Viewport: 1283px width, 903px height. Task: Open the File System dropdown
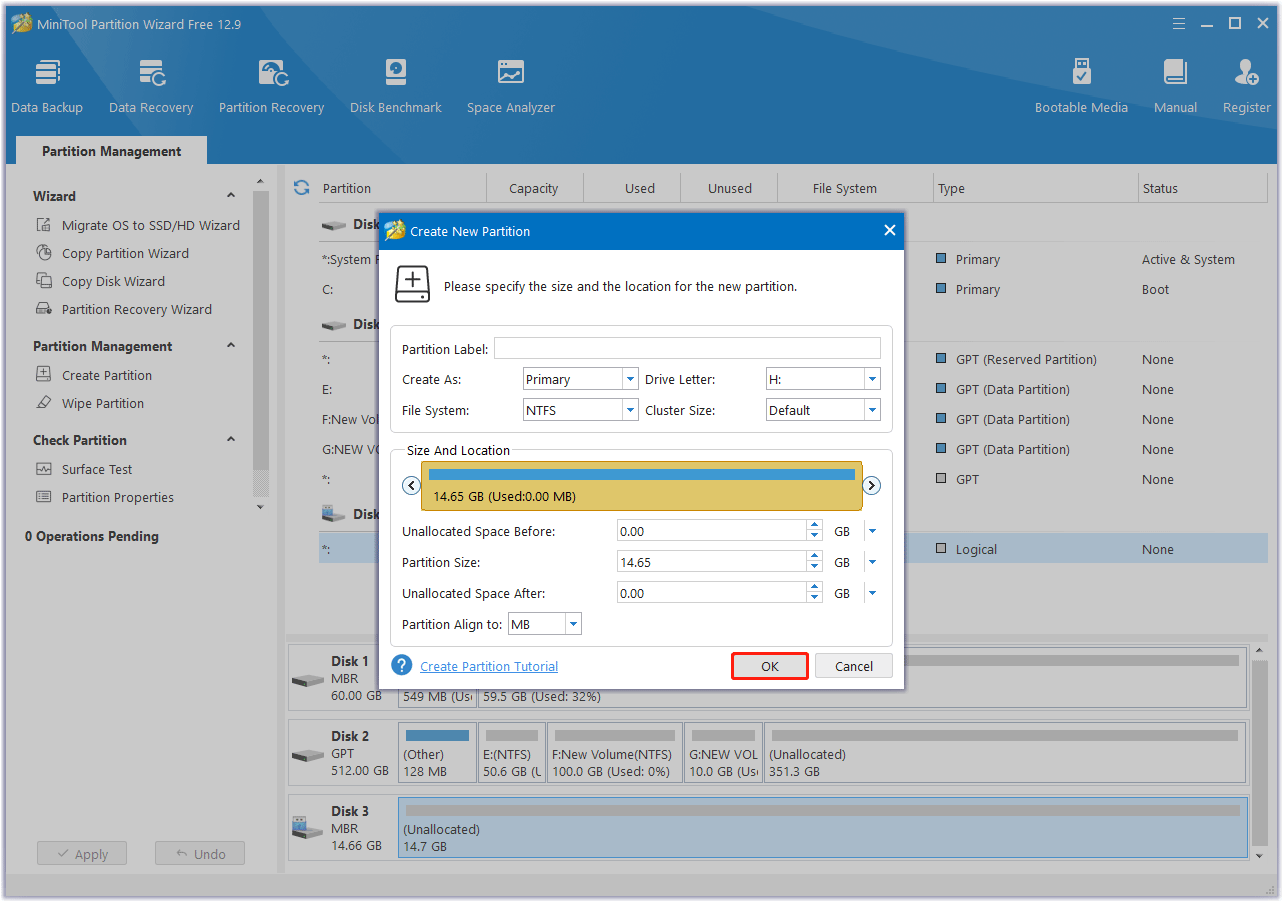click(630, 410)
